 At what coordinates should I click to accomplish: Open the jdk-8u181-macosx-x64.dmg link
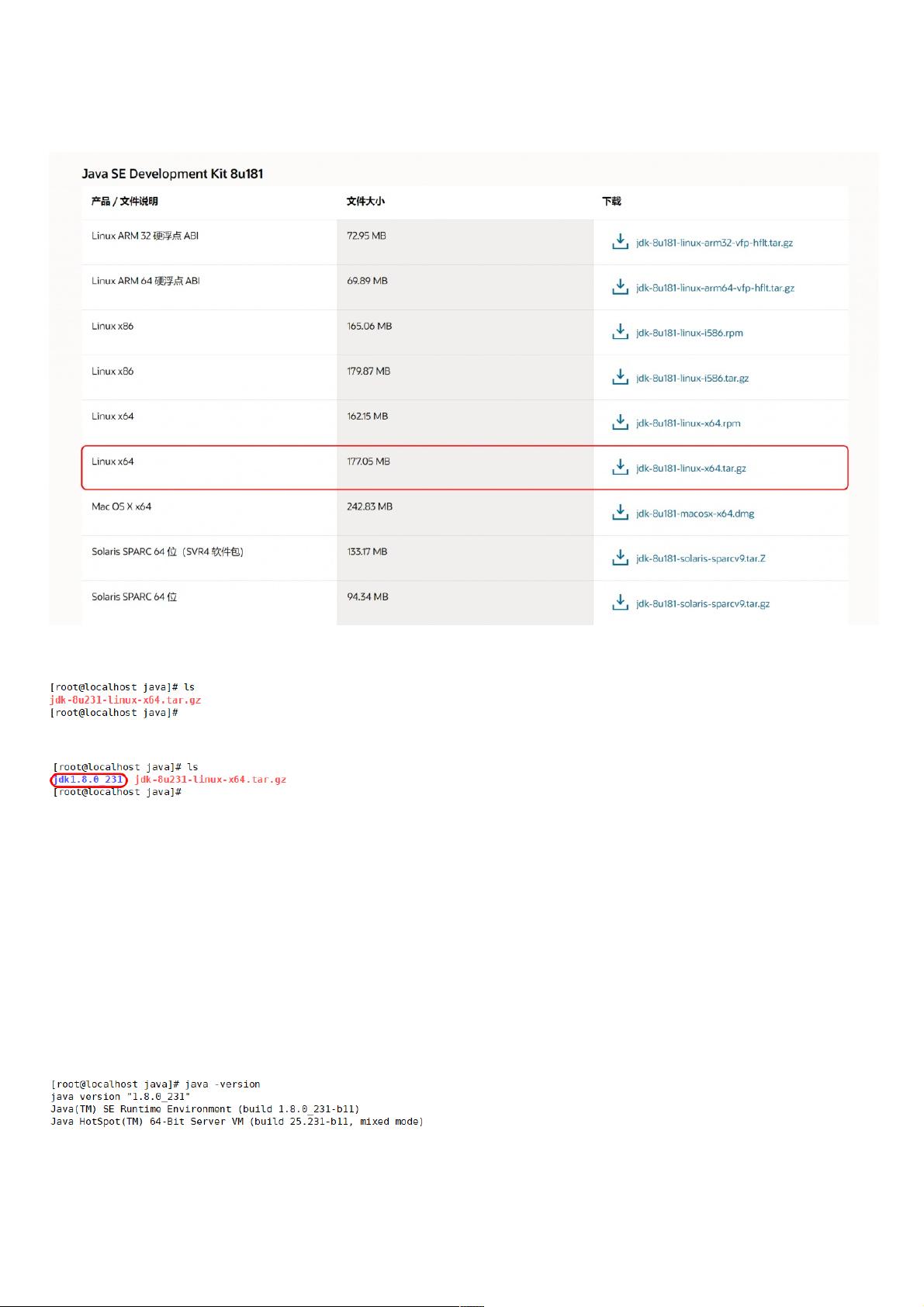coord(695,513)
